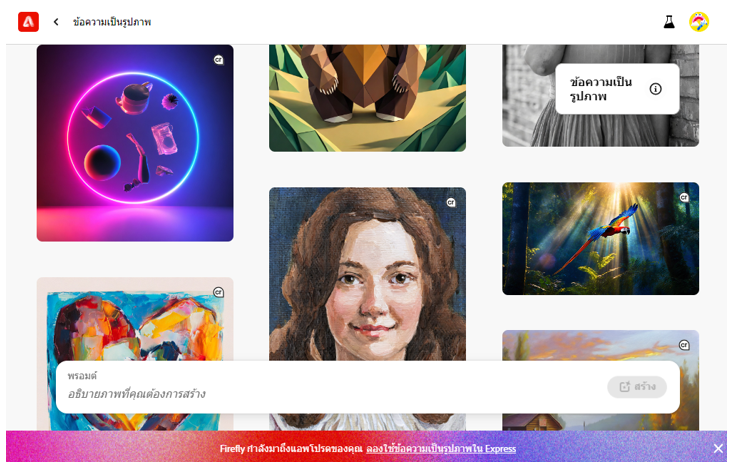Open the flying parrot forest thumbnail
Image resolution: width=733 pixels, height=465 pixels.
click(601, 238)
